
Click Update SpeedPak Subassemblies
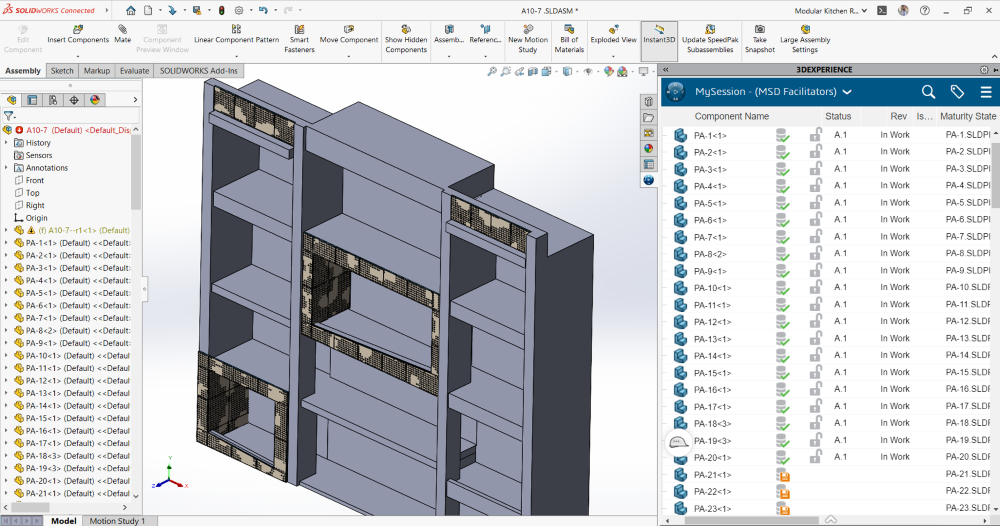[710, 39]
